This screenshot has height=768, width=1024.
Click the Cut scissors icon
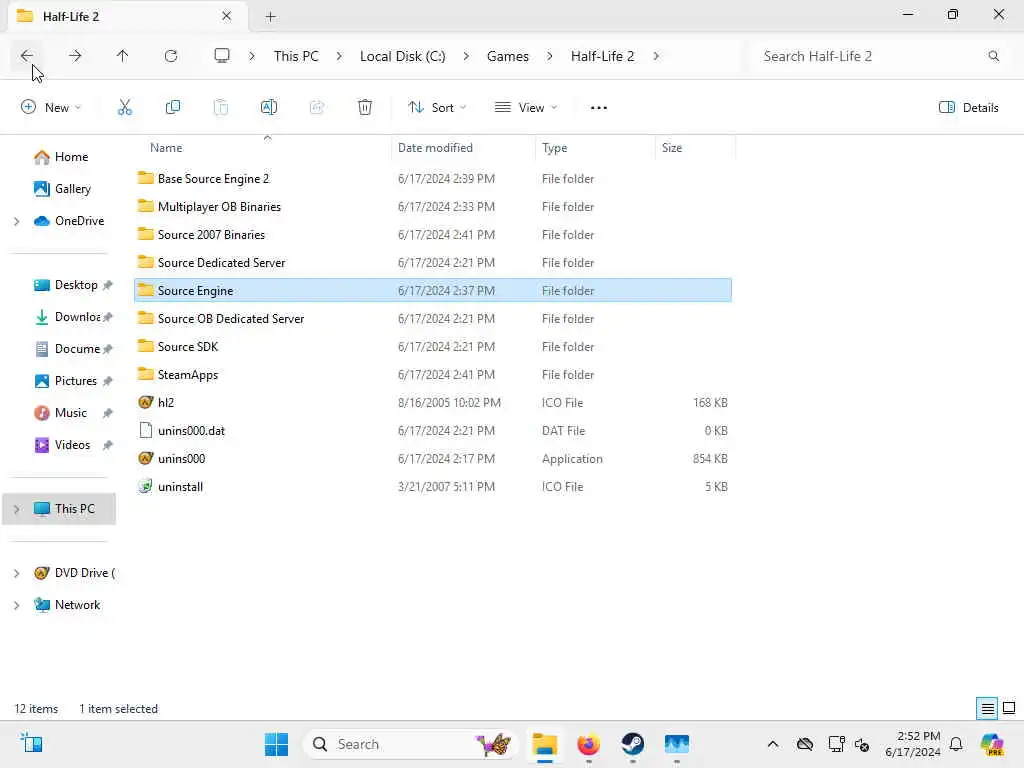125,108
